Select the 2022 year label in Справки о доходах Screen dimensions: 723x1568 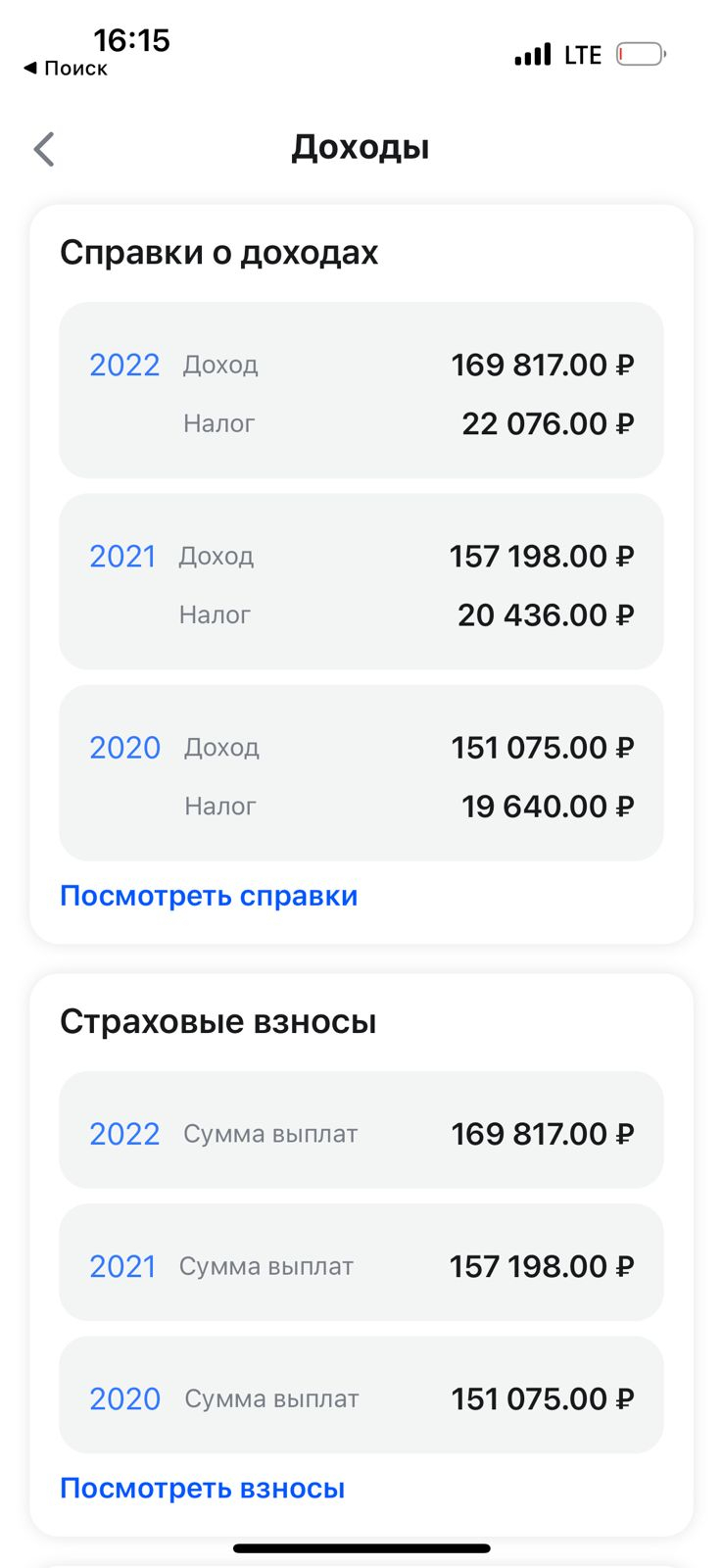pos(124,365)
